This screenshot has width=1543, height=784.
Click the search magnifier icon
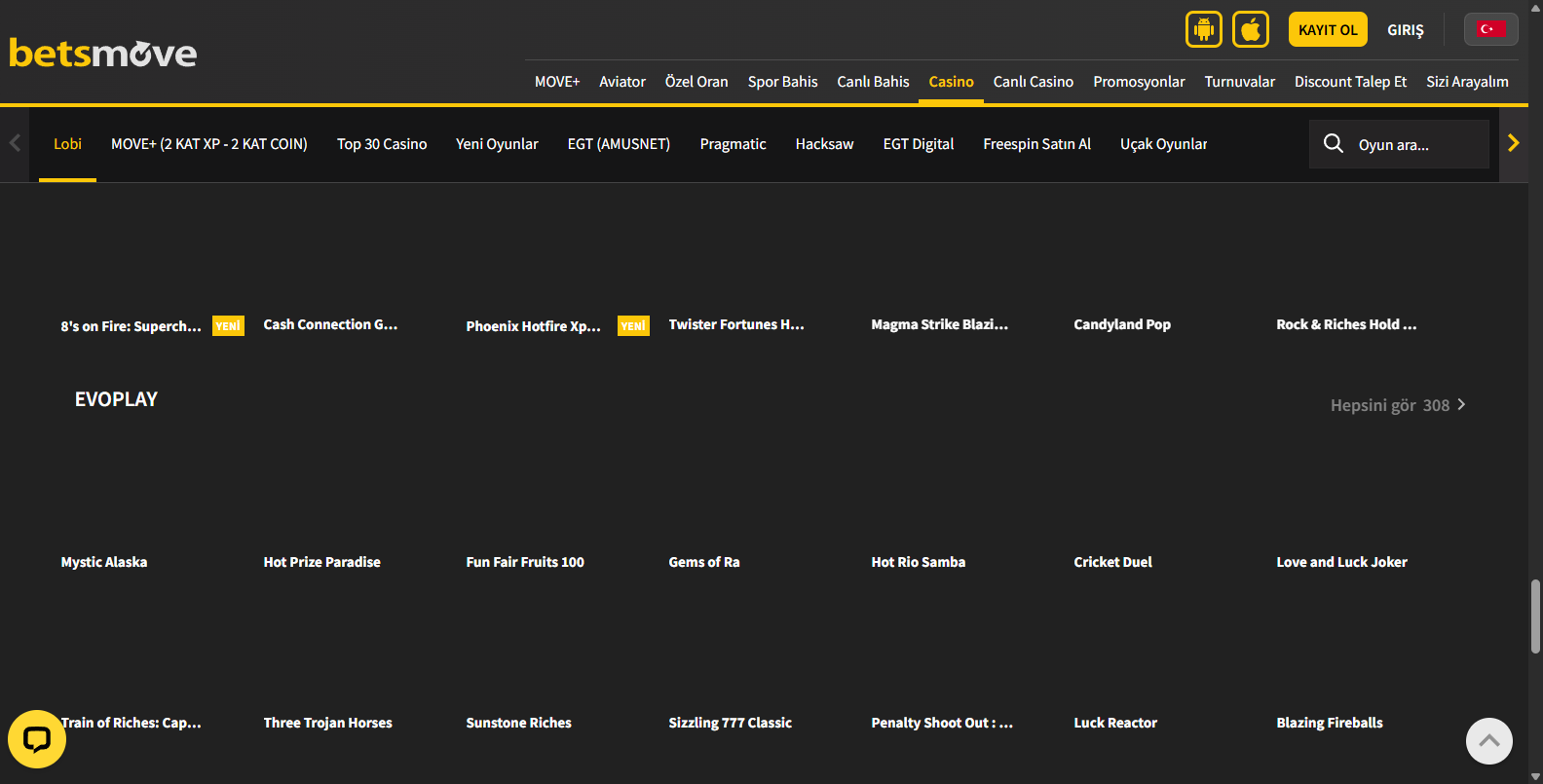tap(1333, 144)
